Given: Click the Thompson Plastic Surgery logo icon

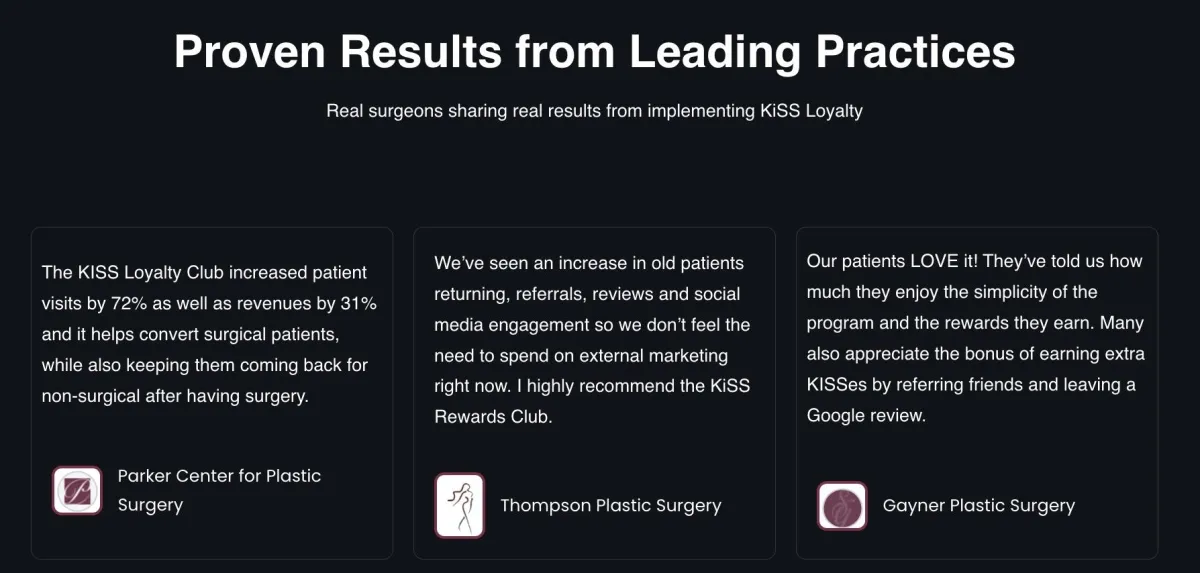Looking at the screenshot, I should (x=459, y=505).
